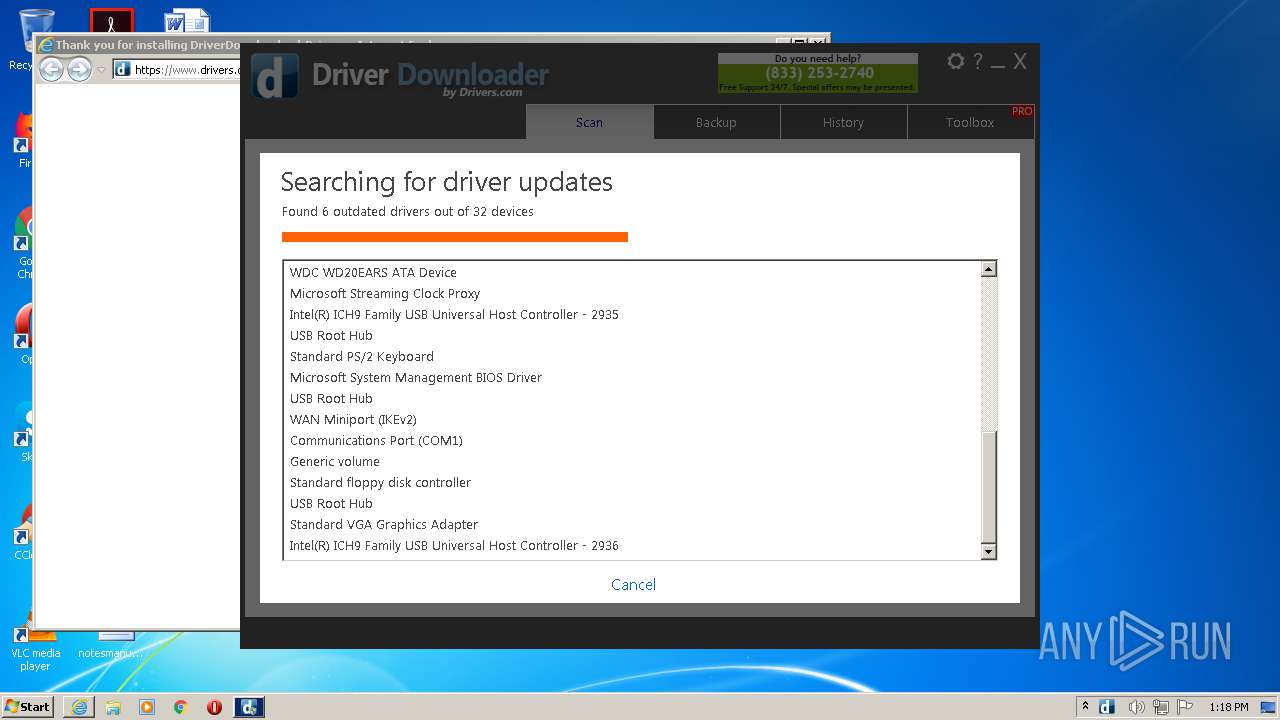Viewport: 1280px width, 720px height.
Task: Switch to the Scan tab
Action: click(x=589, y=122)
